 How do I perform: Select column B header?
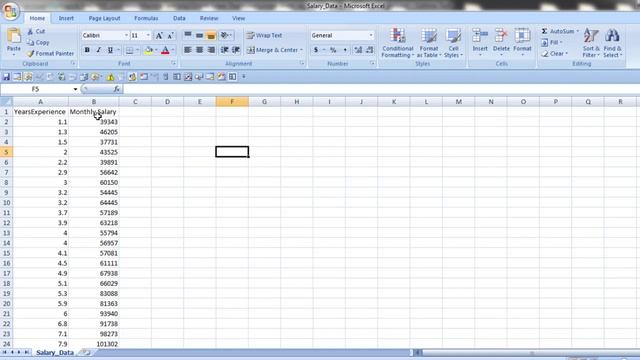coord(94,102)
